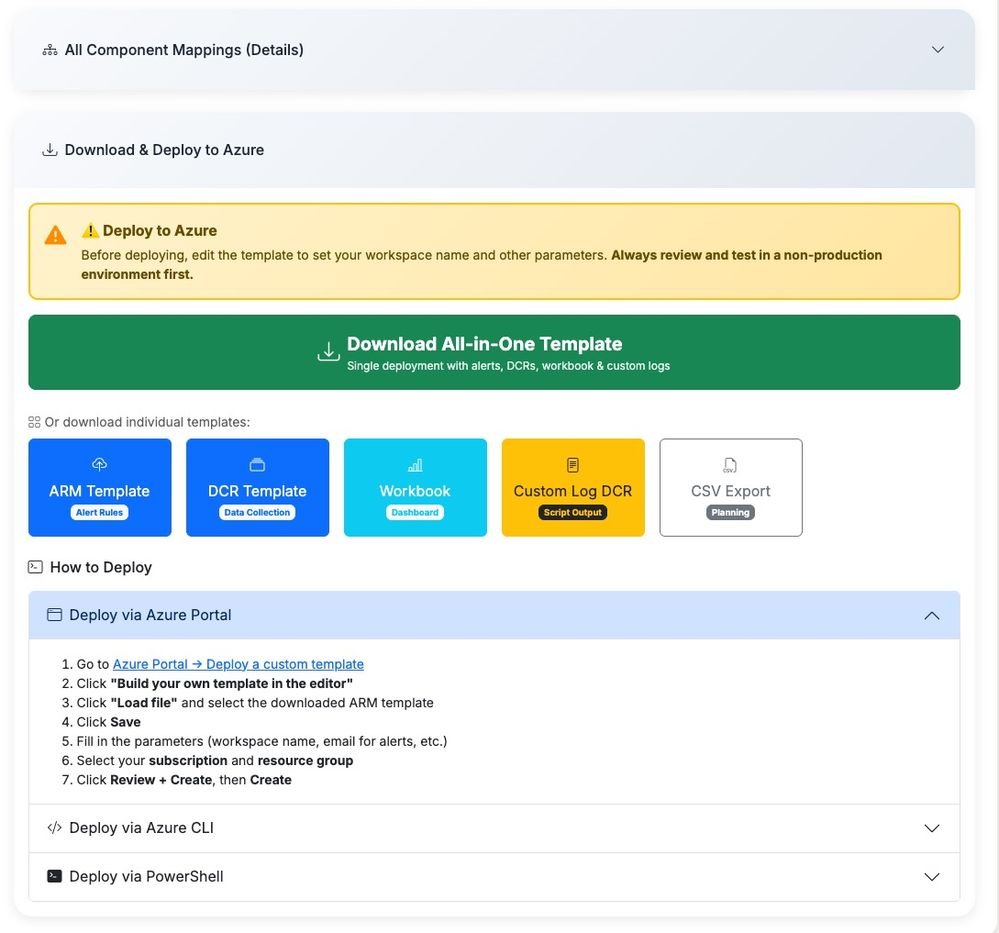The width and height of the screenshot is (999, 933).
Task: Click the terminal icon beside Deploy via PowerShell
Action: pos(54,875)
